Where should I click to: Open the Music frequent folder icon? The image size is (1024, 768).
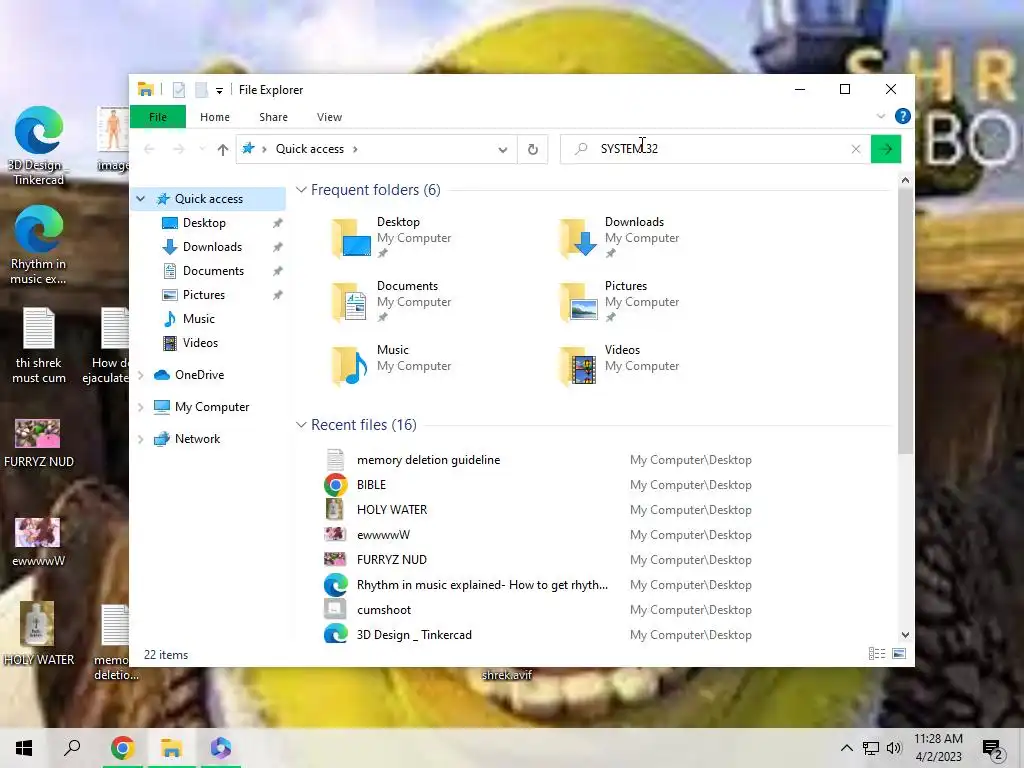tap(351, 366)
